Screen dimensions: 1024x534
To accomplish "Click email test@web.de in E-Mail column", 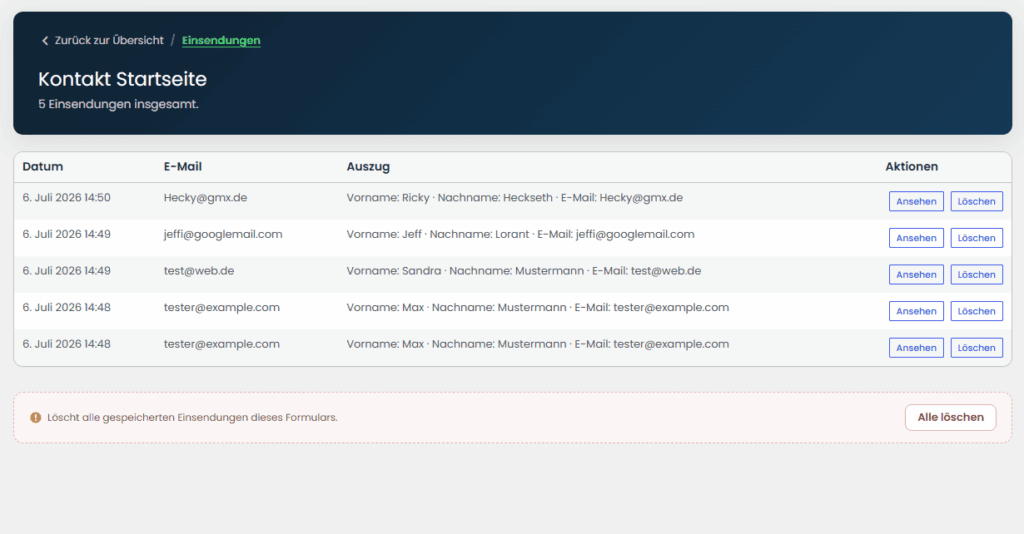I will coord(199,271).
